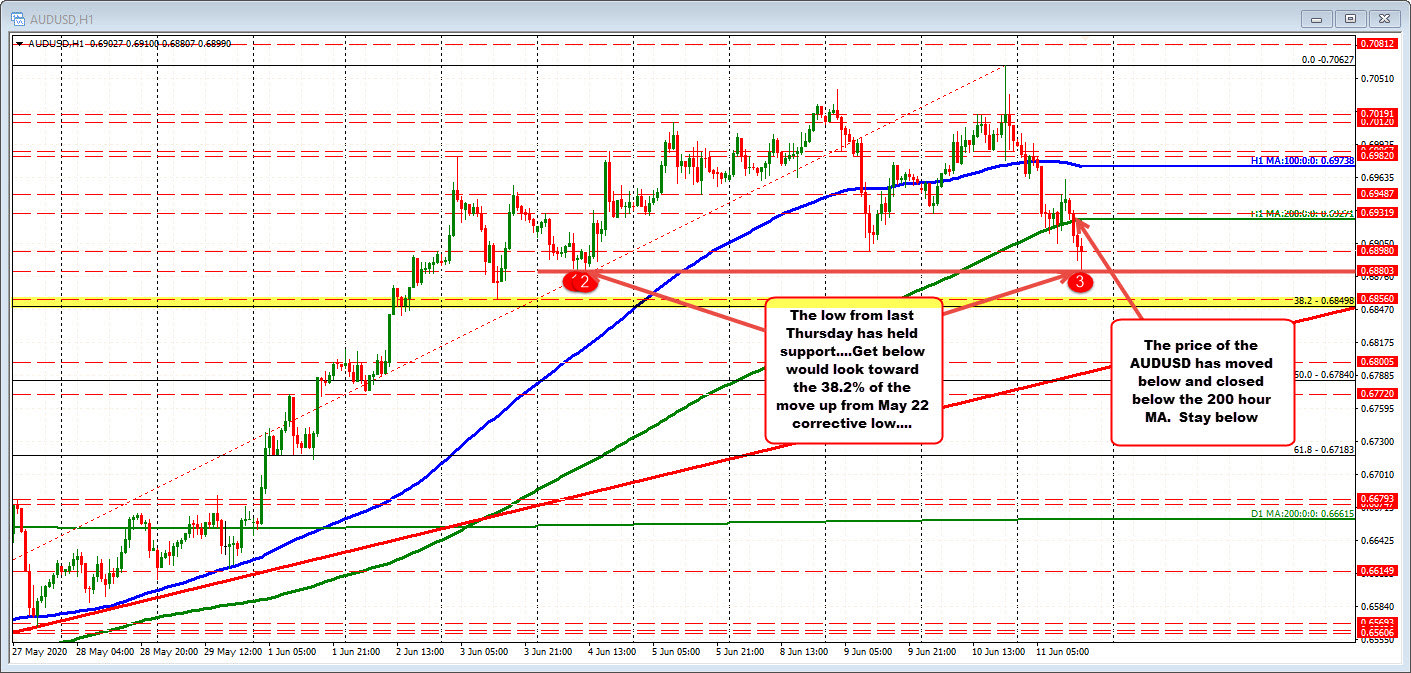Click the 27 May 2020 date label
1411x673 pixels.
tap(39, 651)
